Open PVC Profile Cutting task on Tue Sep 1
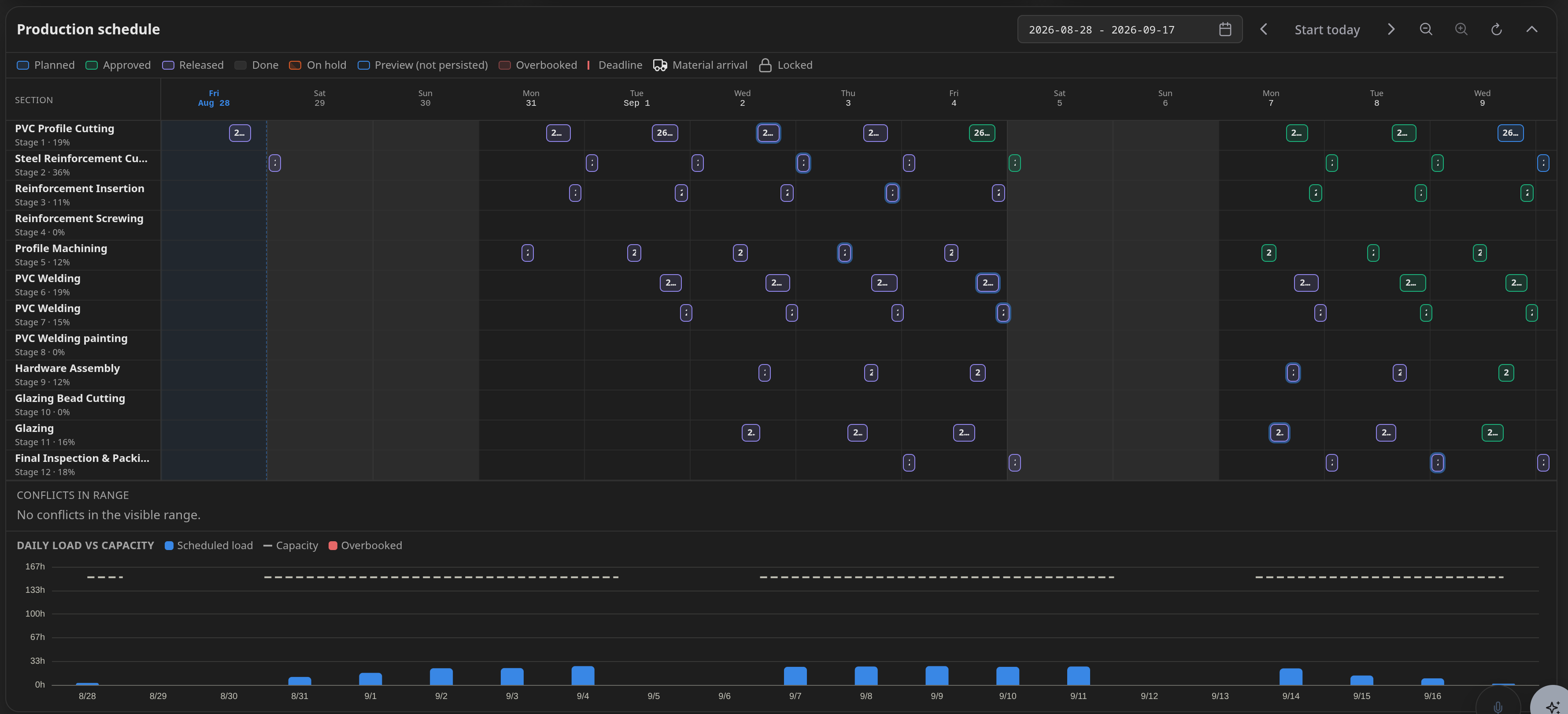 [665, 133]
